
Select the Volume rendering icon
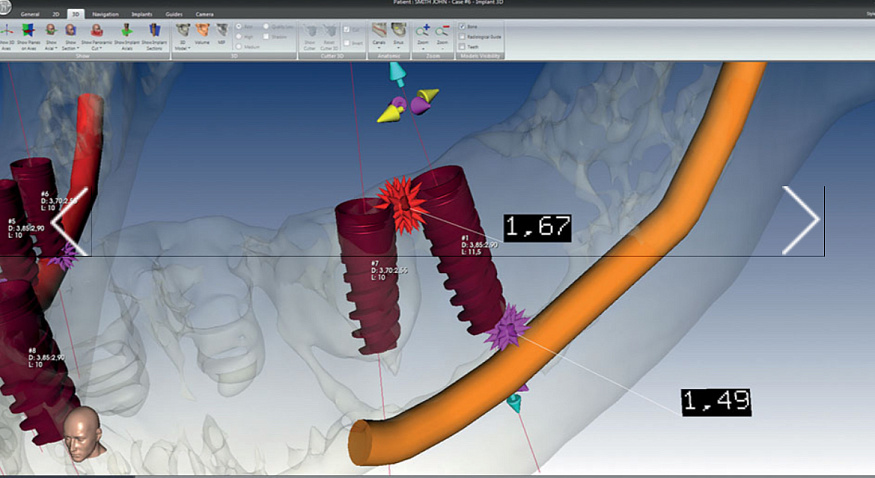click(x=202, y=31)
